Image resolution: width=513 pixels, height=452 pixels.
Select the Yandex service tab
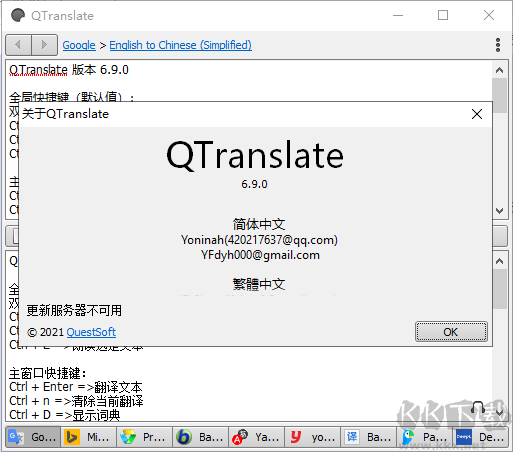point(256,437)
